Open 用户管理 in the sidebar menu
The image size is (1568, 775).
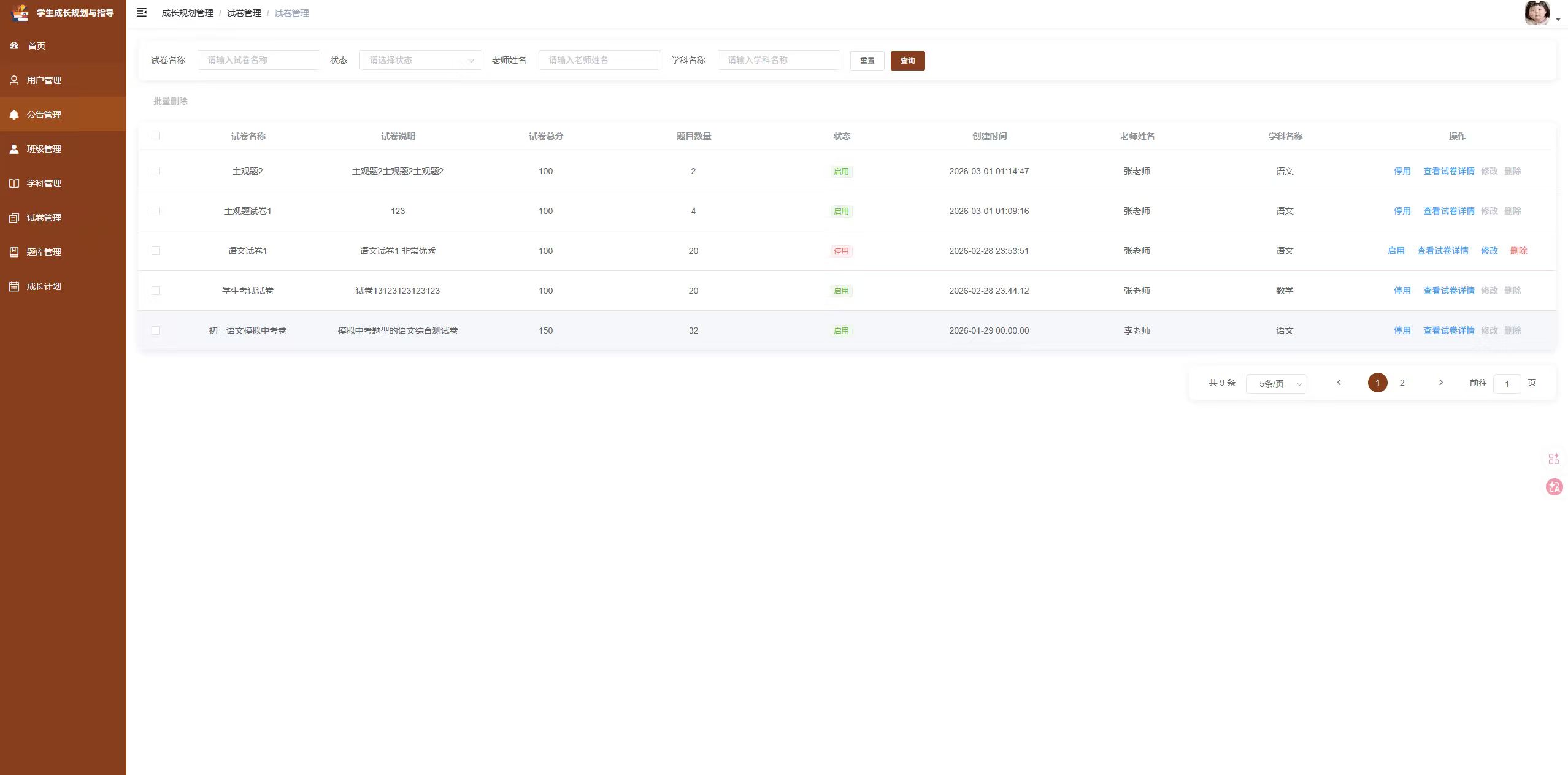point(63,80)
